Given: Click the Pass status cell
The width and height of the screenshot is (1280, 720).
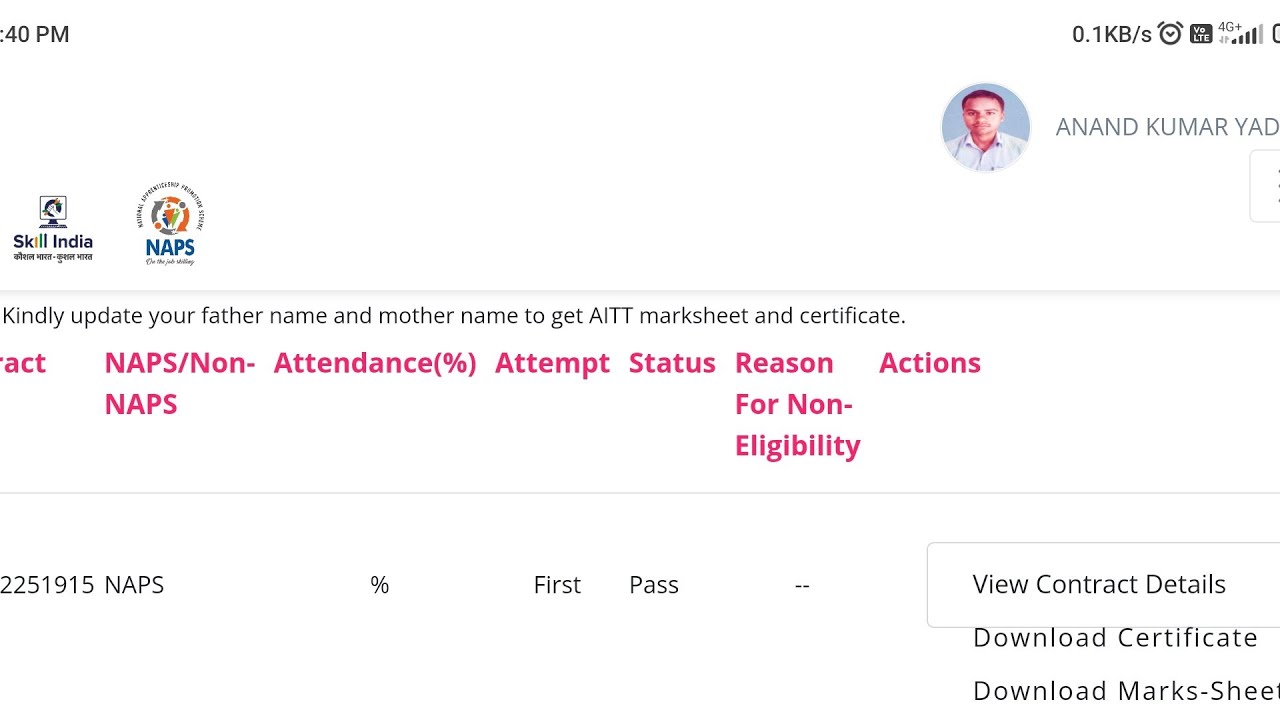Looking at the screenshot, I should [654, 585].
